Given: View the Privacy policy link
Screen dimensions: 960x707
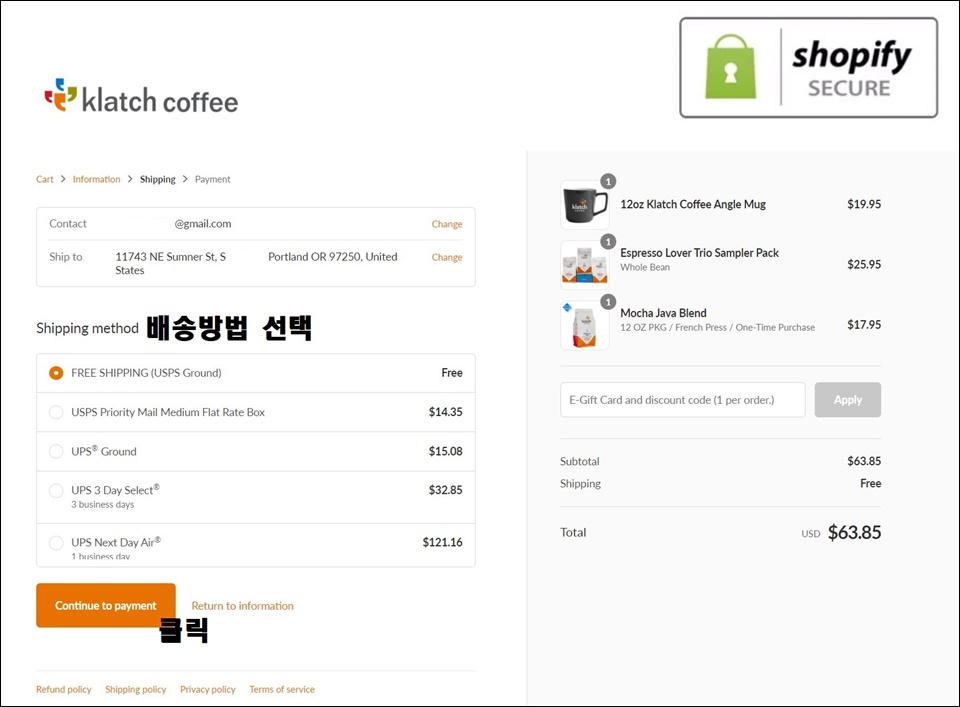Looking at the screenshot, I should 208,689.
